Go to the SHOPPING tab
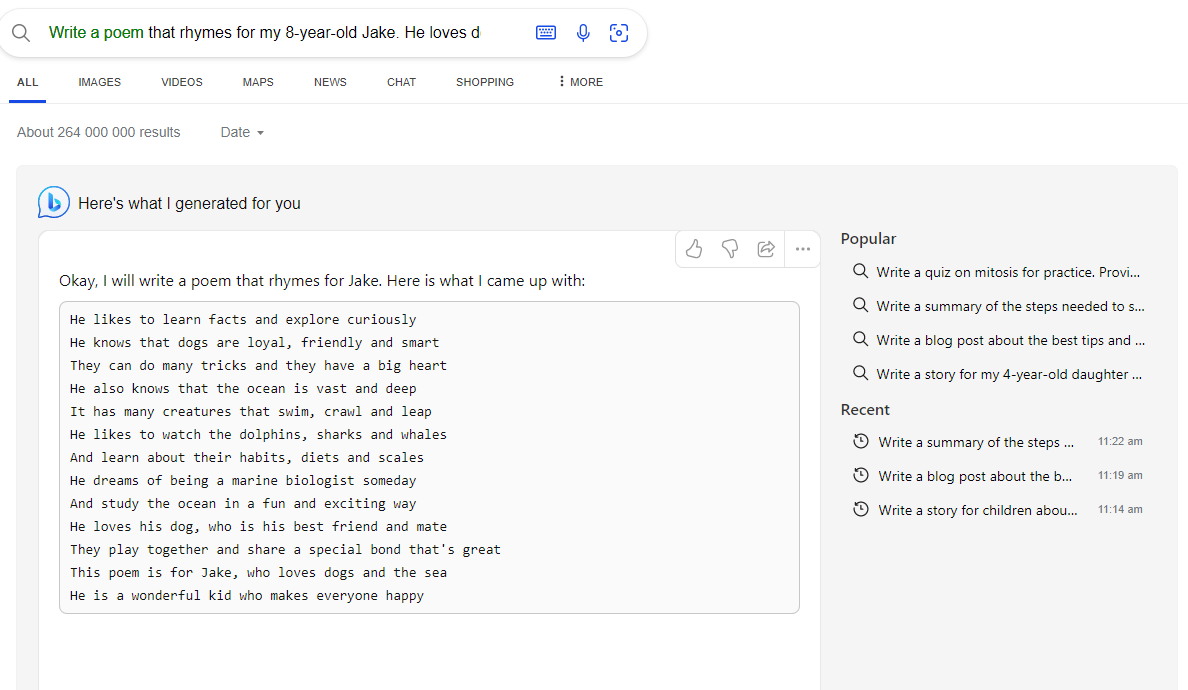Screen dimensions: 1188x690 coord(485,82)
